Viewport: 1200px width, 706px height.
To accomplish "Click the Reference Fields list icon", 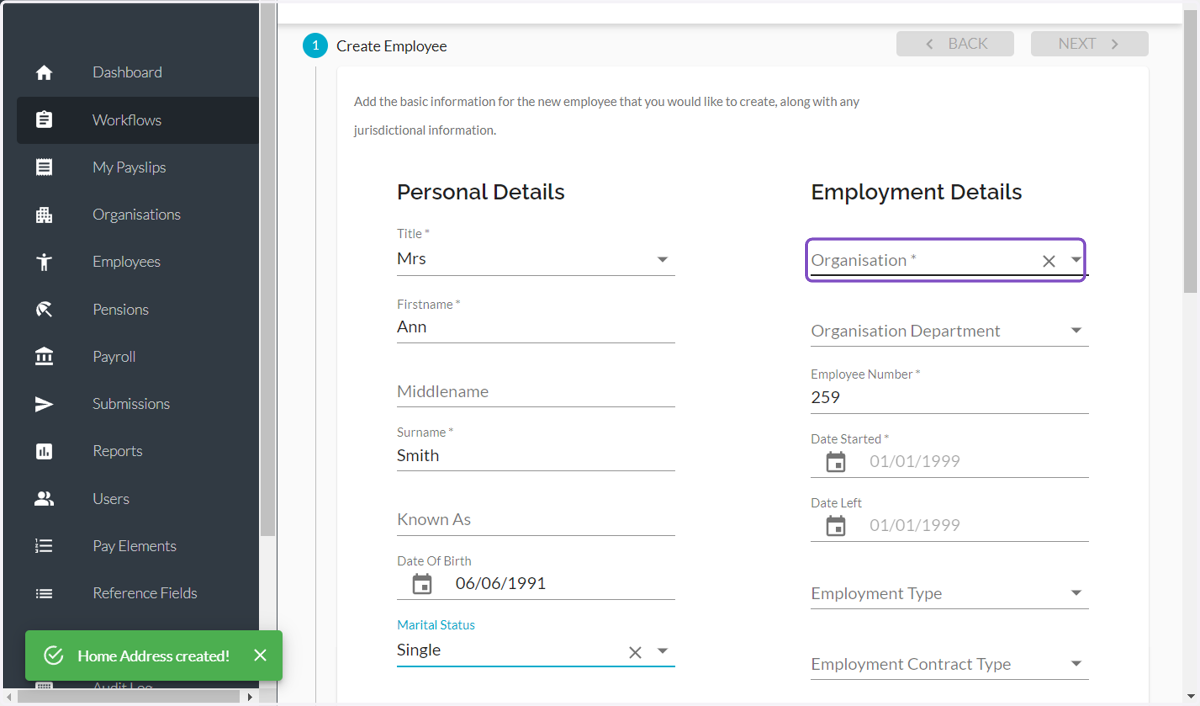I will click(x=44, y=593).
